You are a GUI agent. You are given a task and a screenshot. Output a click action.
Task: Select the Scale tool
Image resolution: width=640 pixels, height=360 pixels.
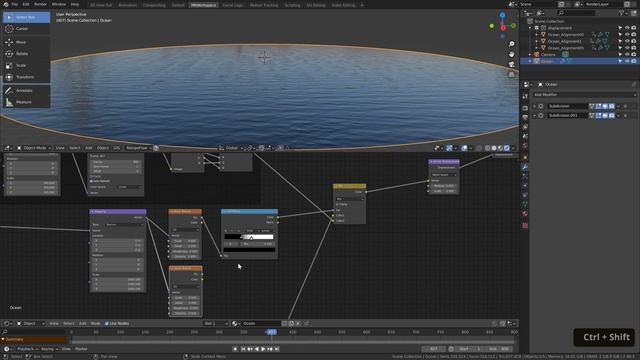(27, 65)
